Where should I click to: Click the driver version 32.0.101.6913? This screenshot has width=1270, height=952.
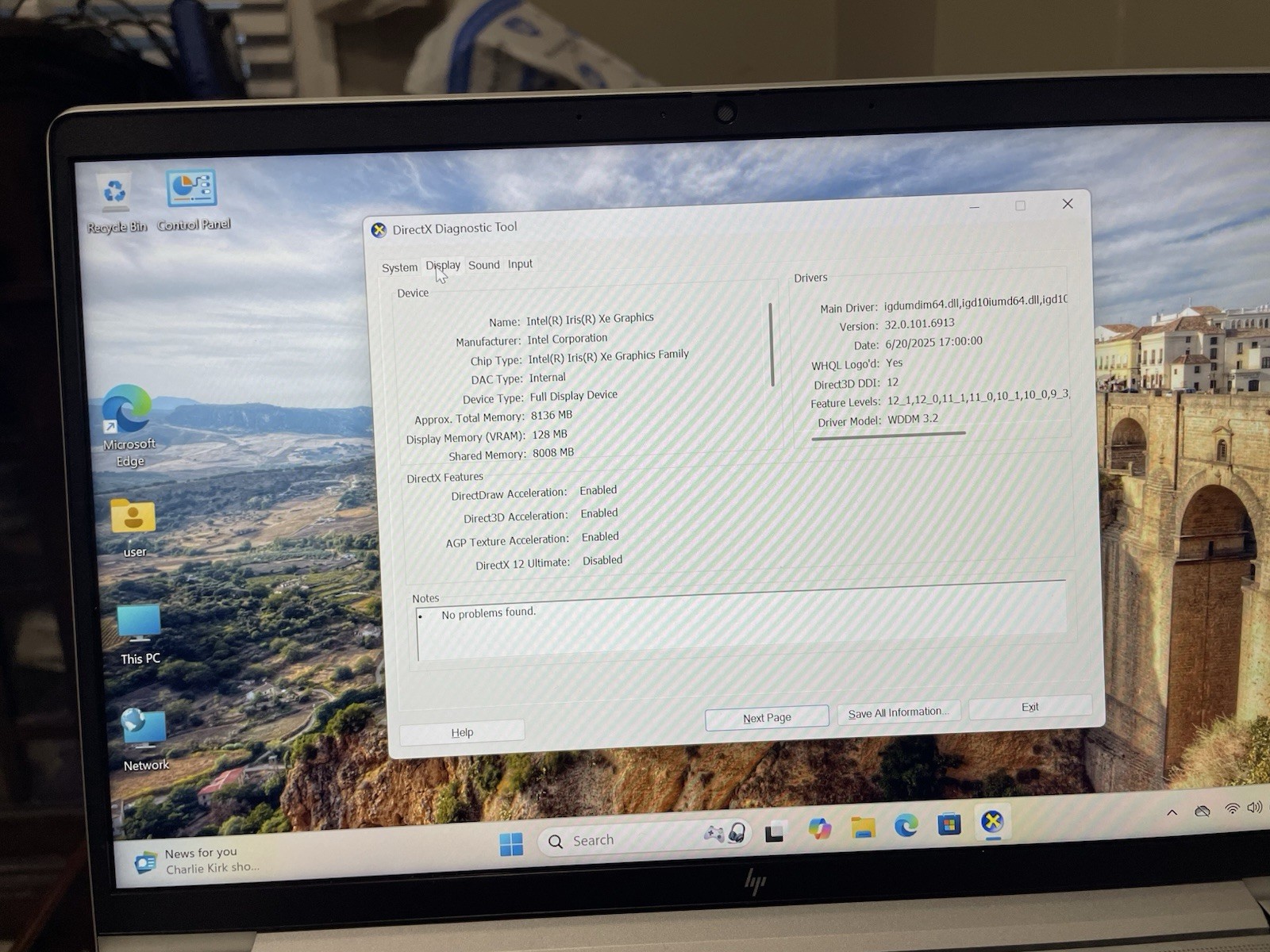coord(919,324)
